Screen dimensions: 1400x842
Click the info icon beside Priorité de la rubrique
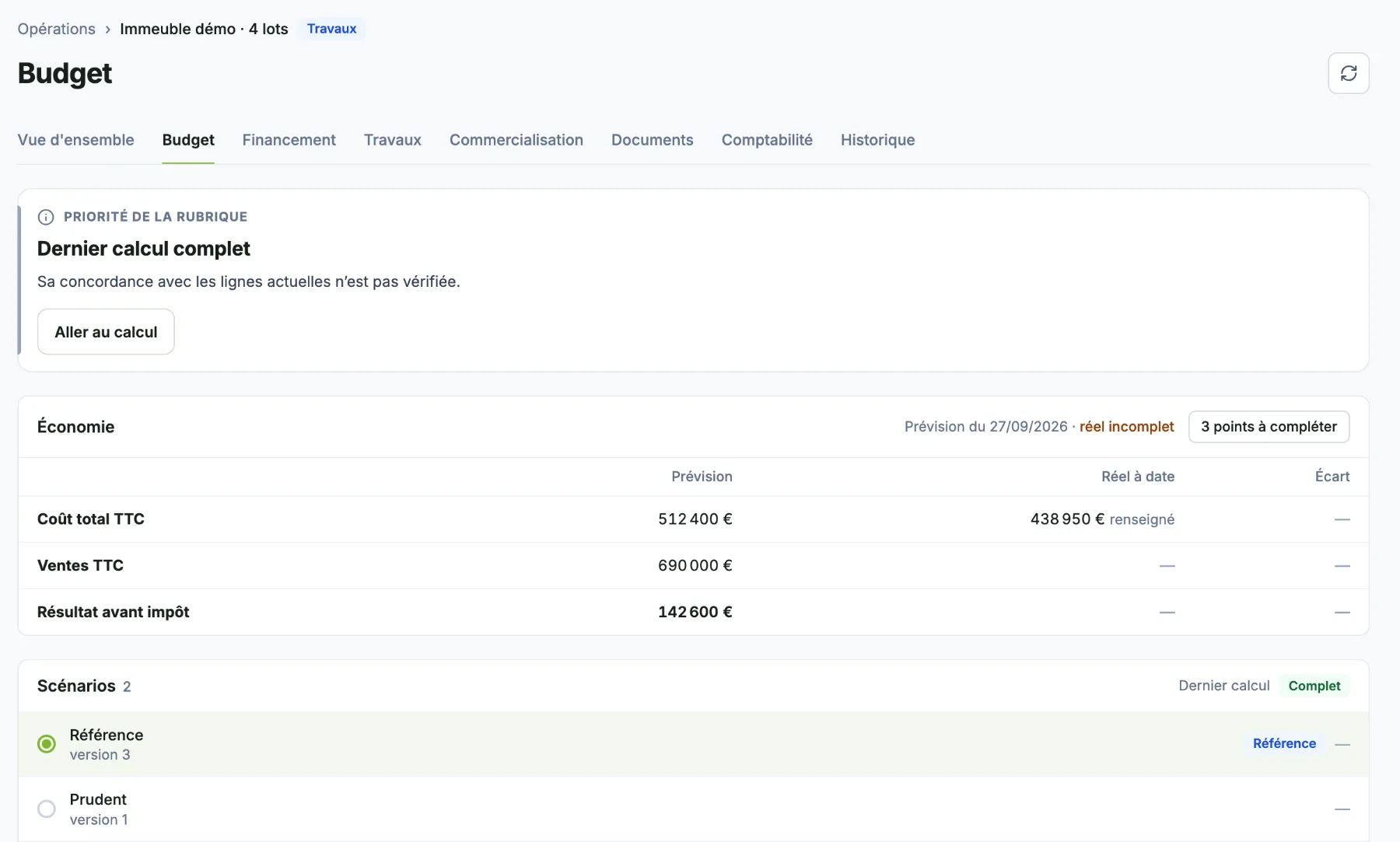coord(46,217)
